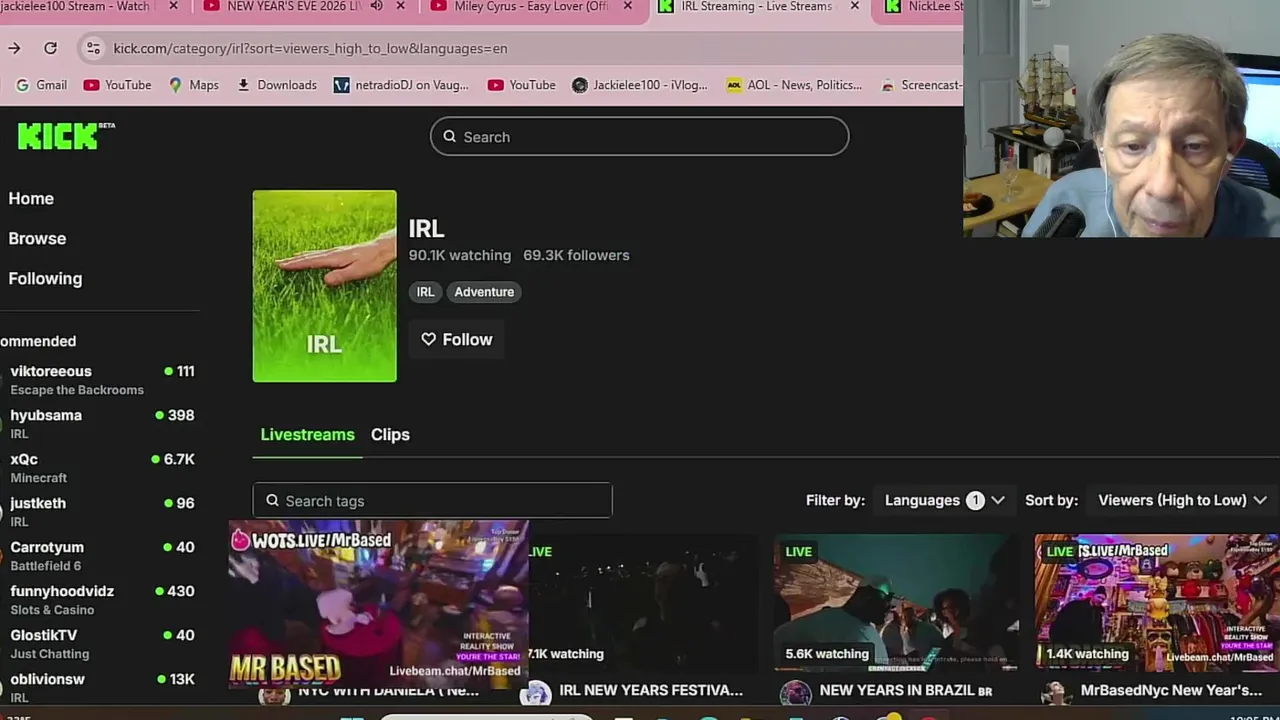Open Browse in the sidebar
This screenshot has width=1280, height=720.
pyautogui.click(x=37, y=238)
